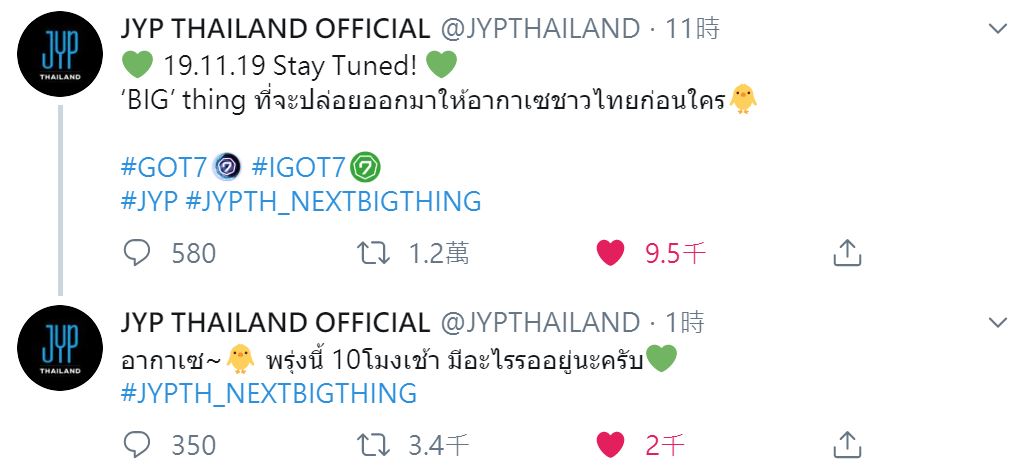Open JYP Thailand avatar on second tweet
The image size is (1035, 474).
60,348
